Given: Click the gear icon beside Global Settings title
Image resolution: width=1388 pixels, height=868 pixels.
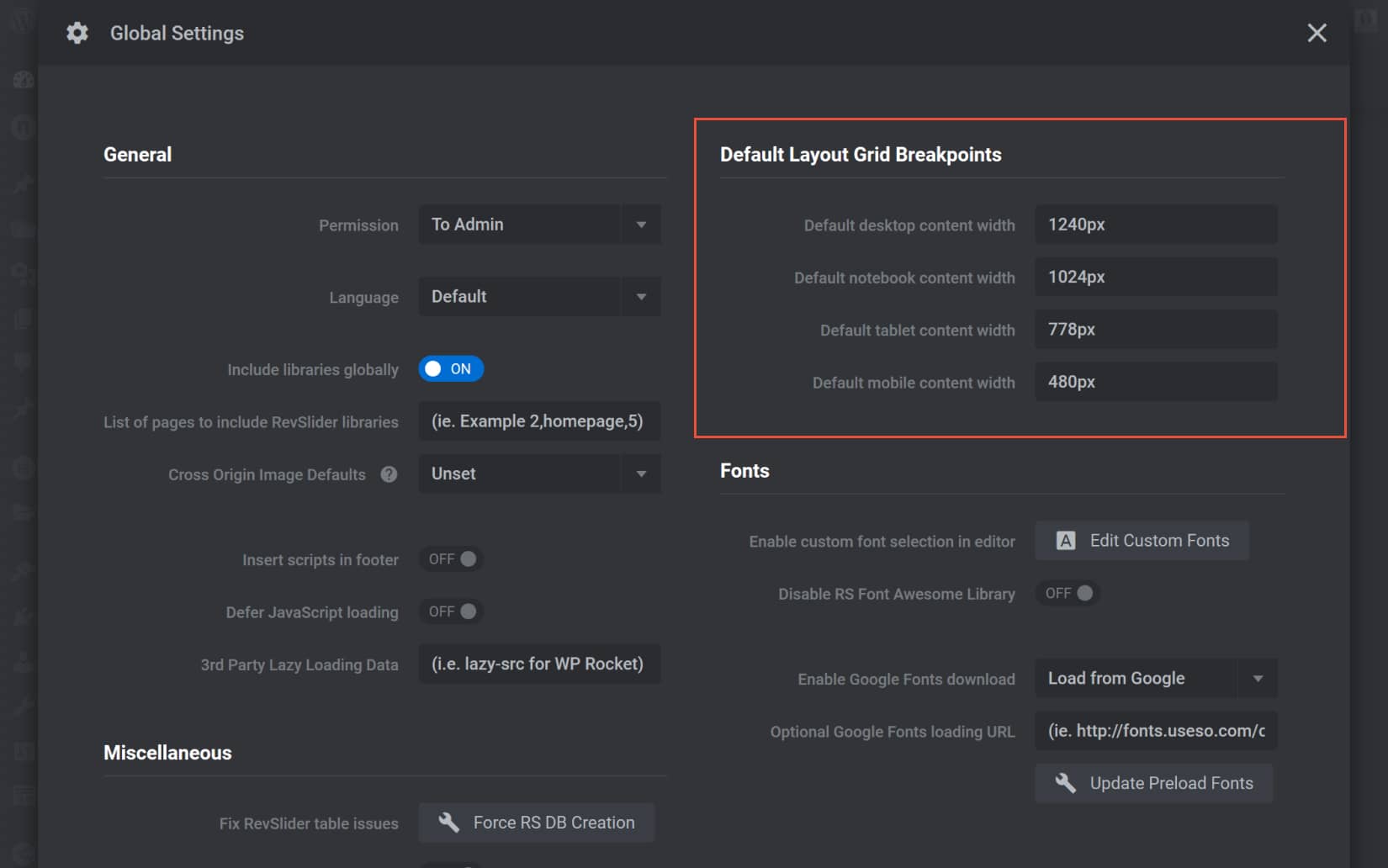Looking at the screenshot, I should [x=77, y=32].
